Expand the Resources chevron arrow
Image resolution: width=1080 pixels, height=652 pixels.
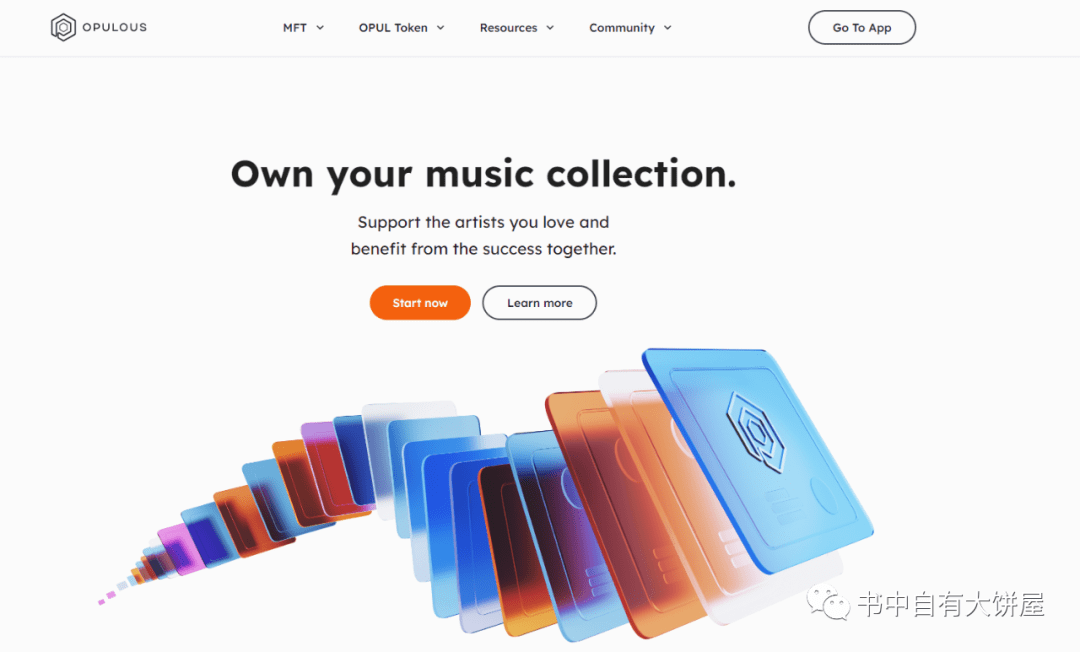(x=550, y=28)
